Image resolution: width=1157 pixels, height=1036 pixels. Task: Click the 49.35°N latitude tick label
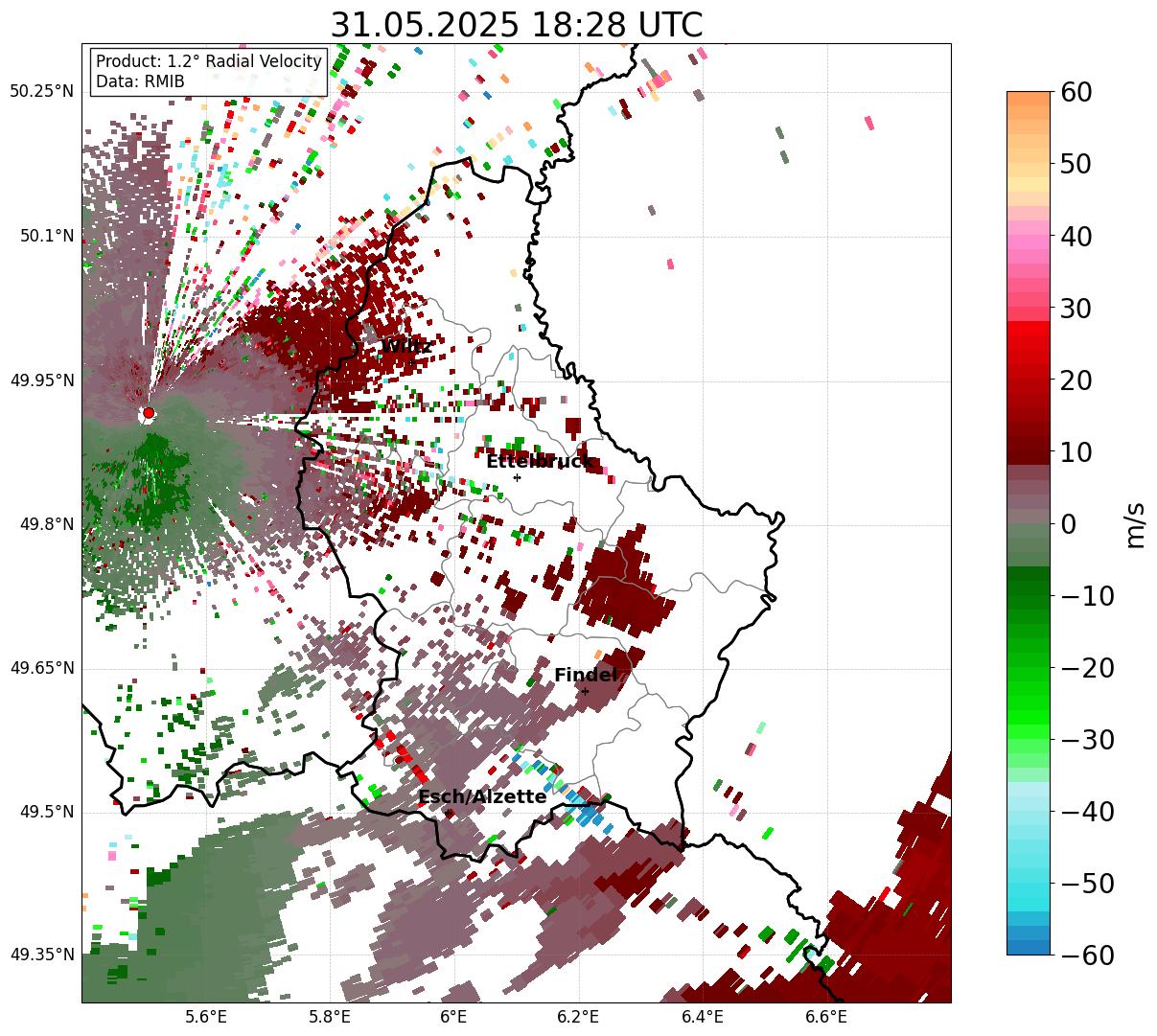point(41,955)
